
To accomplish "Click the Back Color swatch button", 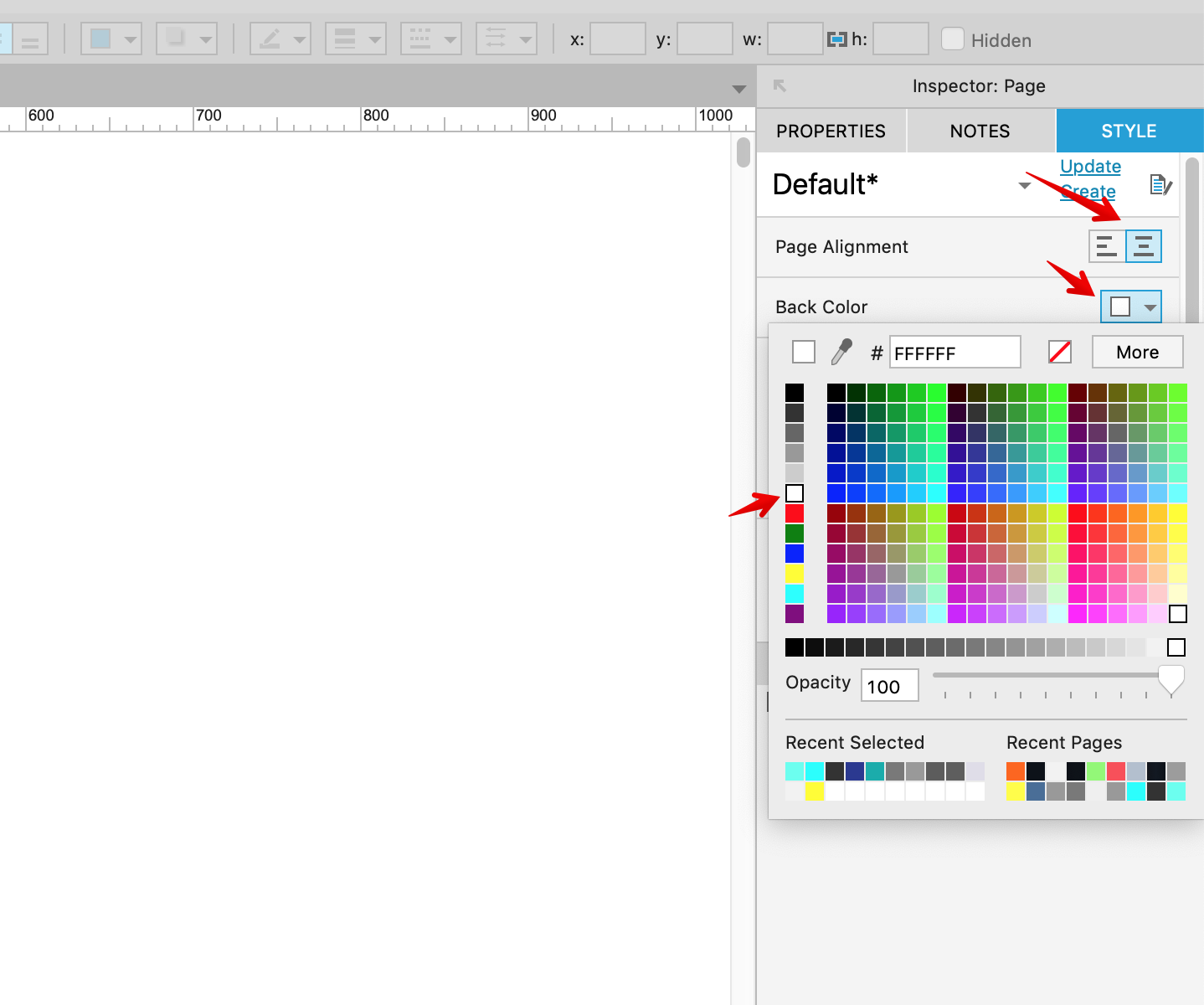I will 1120,307.
